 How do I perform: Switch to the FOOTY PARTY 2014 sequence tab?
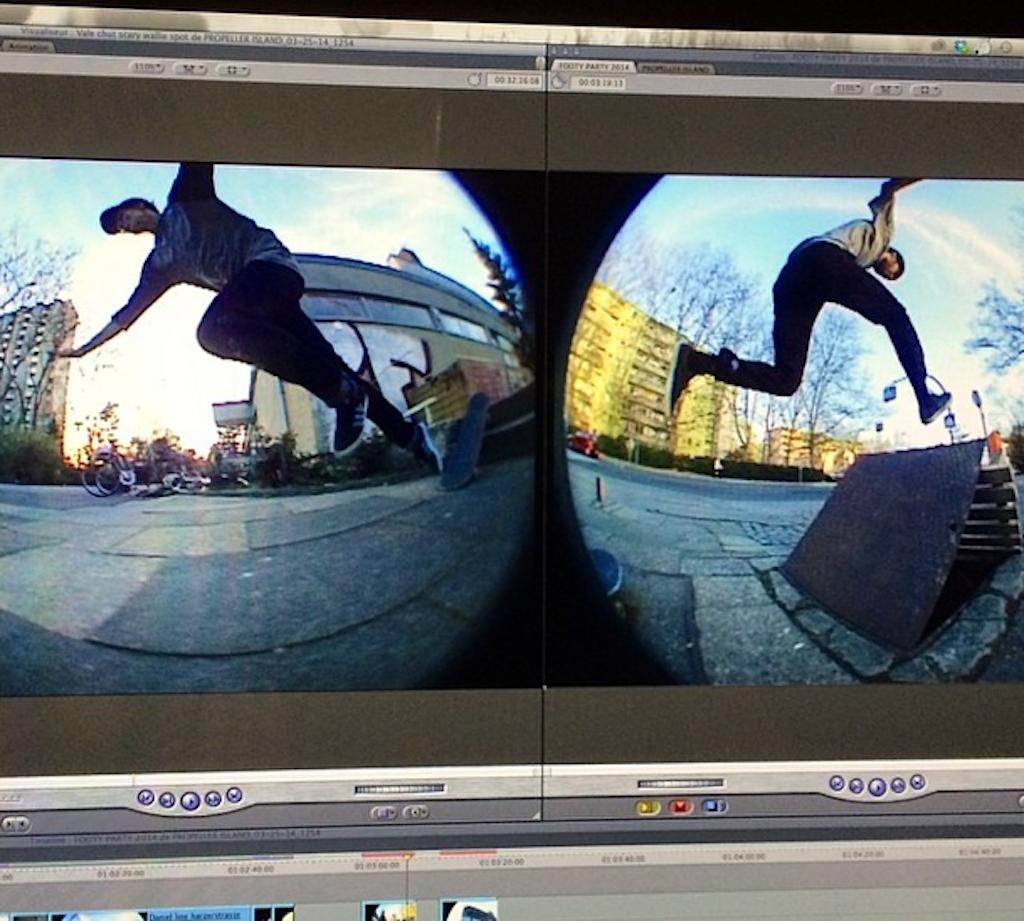coord(596,67)
